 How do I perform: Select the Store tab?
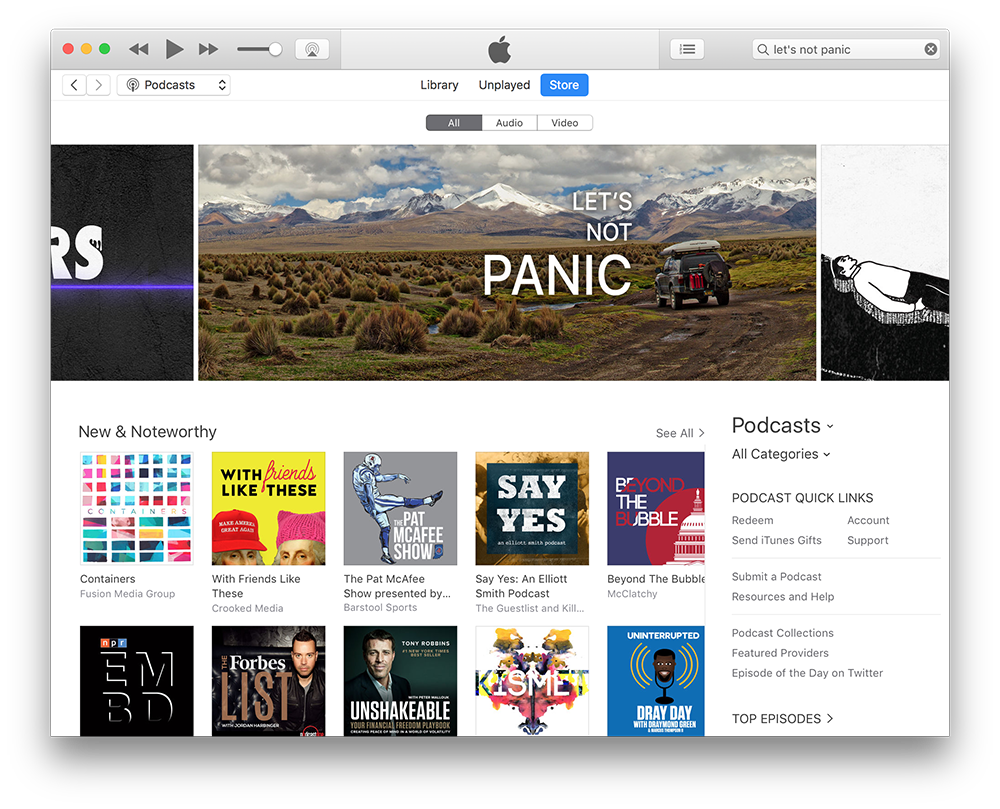tap(564, 85)
